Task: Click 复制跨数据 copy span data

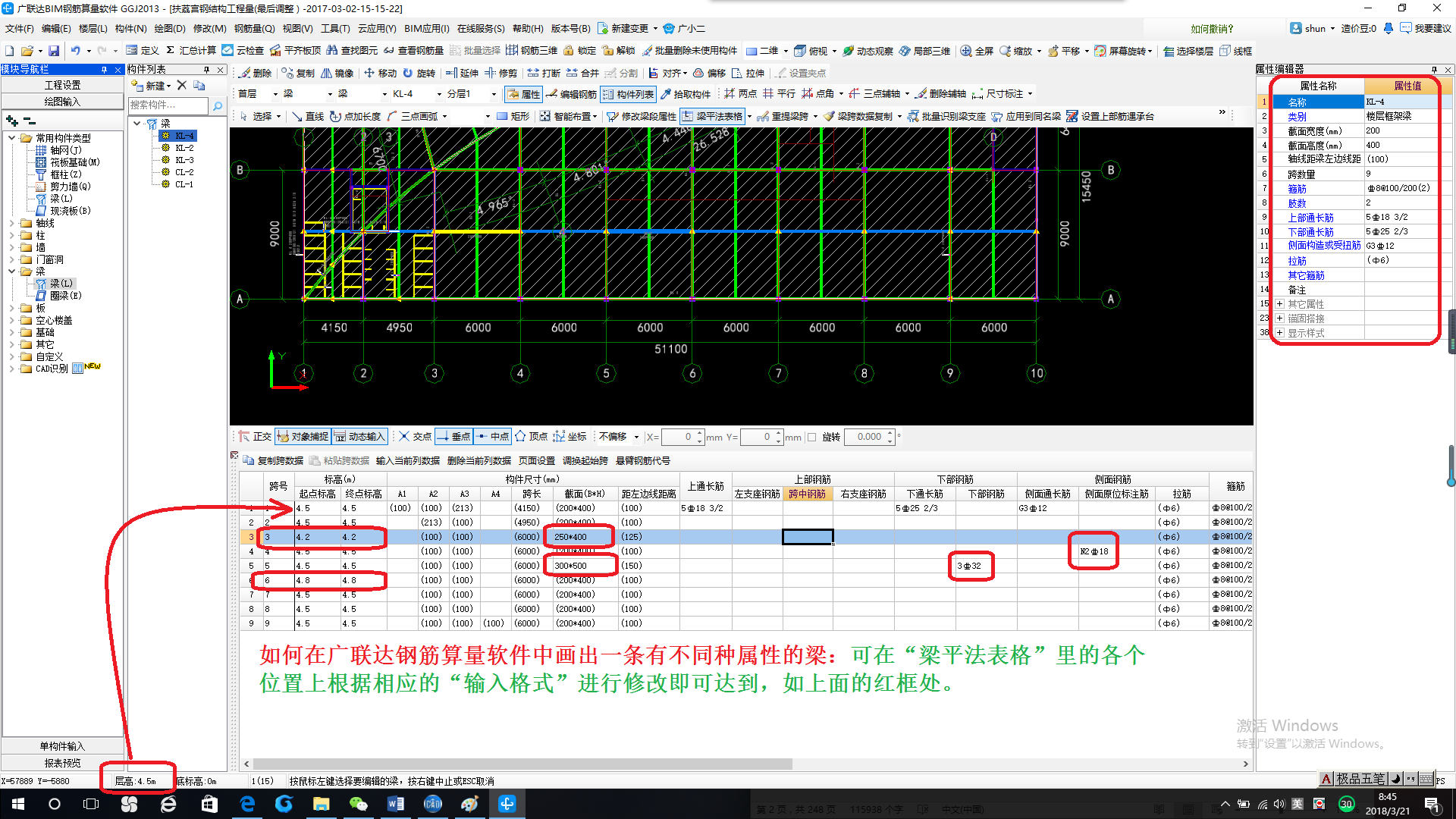Action: point(273,460)
